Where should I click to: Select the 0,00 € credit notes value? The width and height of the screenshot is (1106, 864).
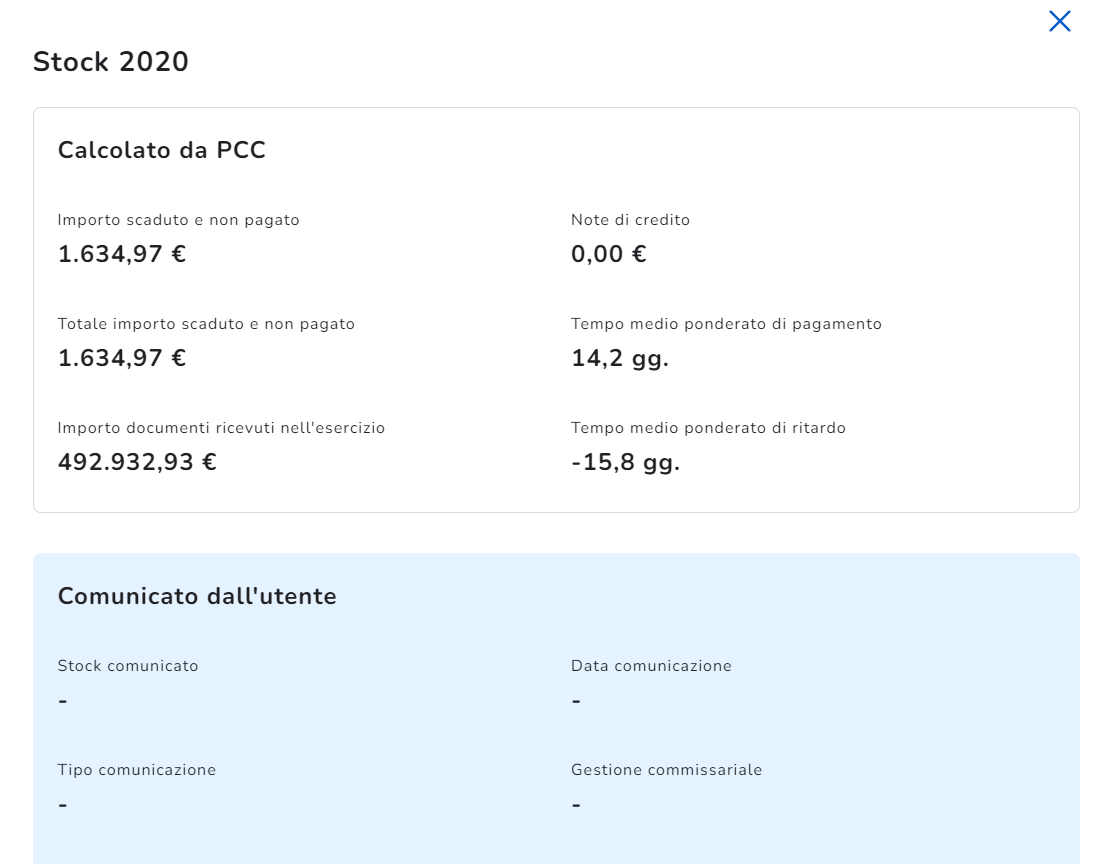[x=608, y=255]
